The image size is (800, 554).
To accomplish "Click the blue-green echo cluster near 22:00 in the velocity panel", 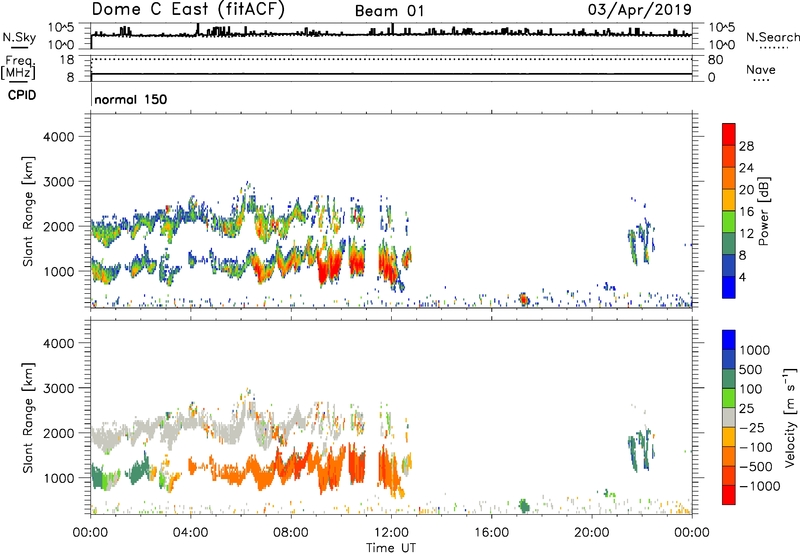I will click(x=641, y=448).
